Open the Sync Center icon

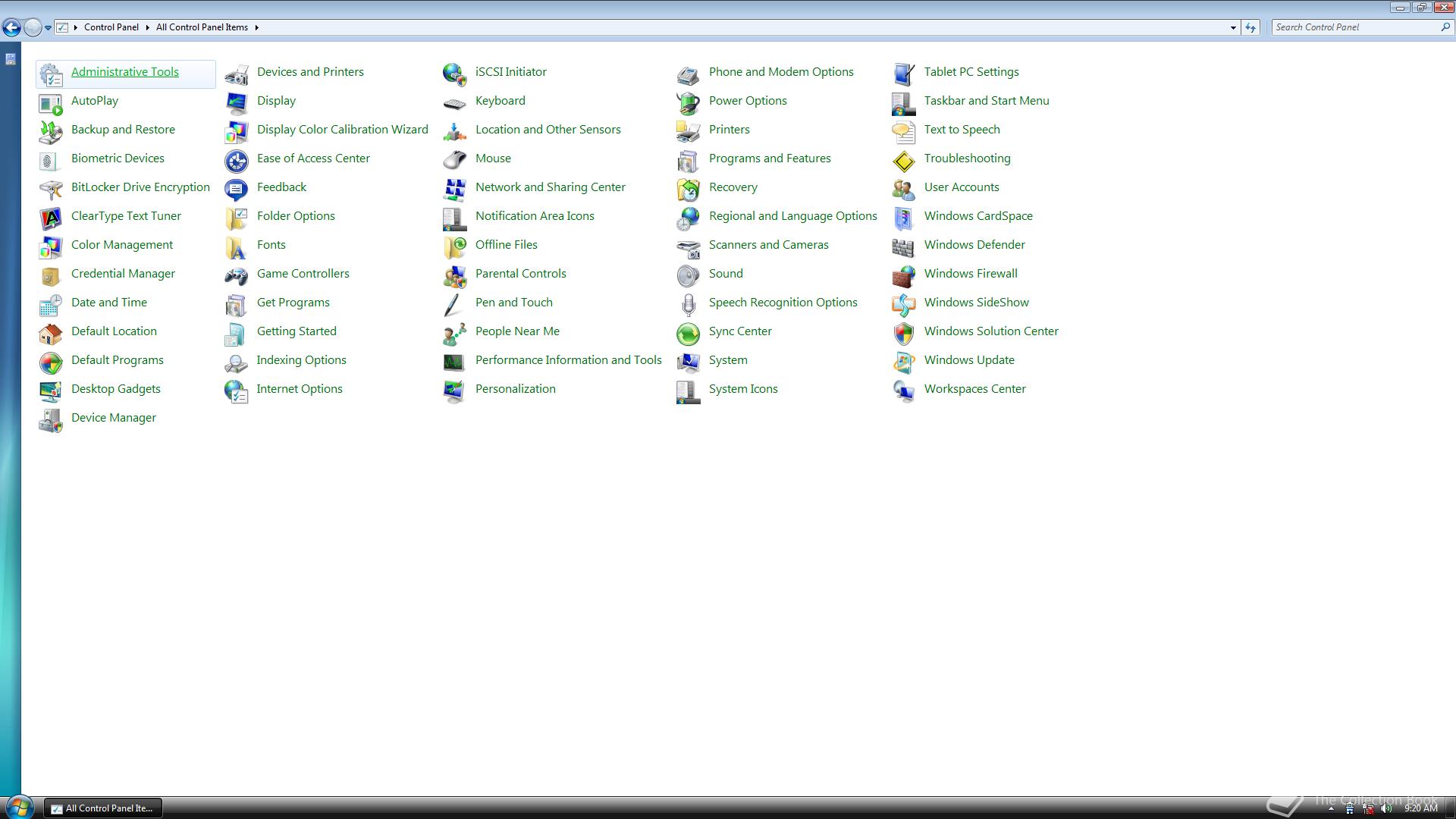click(689, 334)
